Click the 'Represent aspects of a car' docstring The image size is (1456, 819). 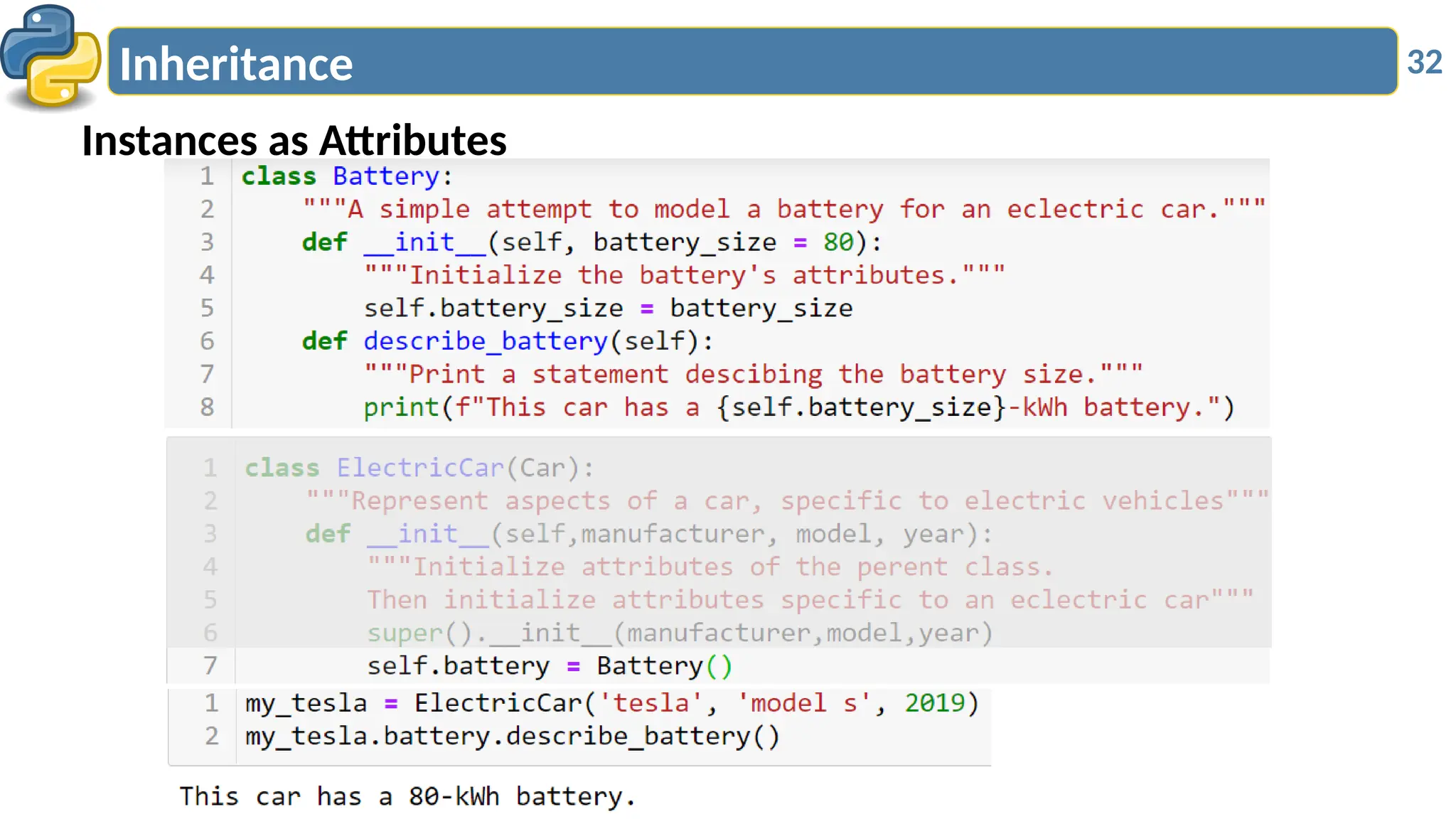tap(788, 500)
